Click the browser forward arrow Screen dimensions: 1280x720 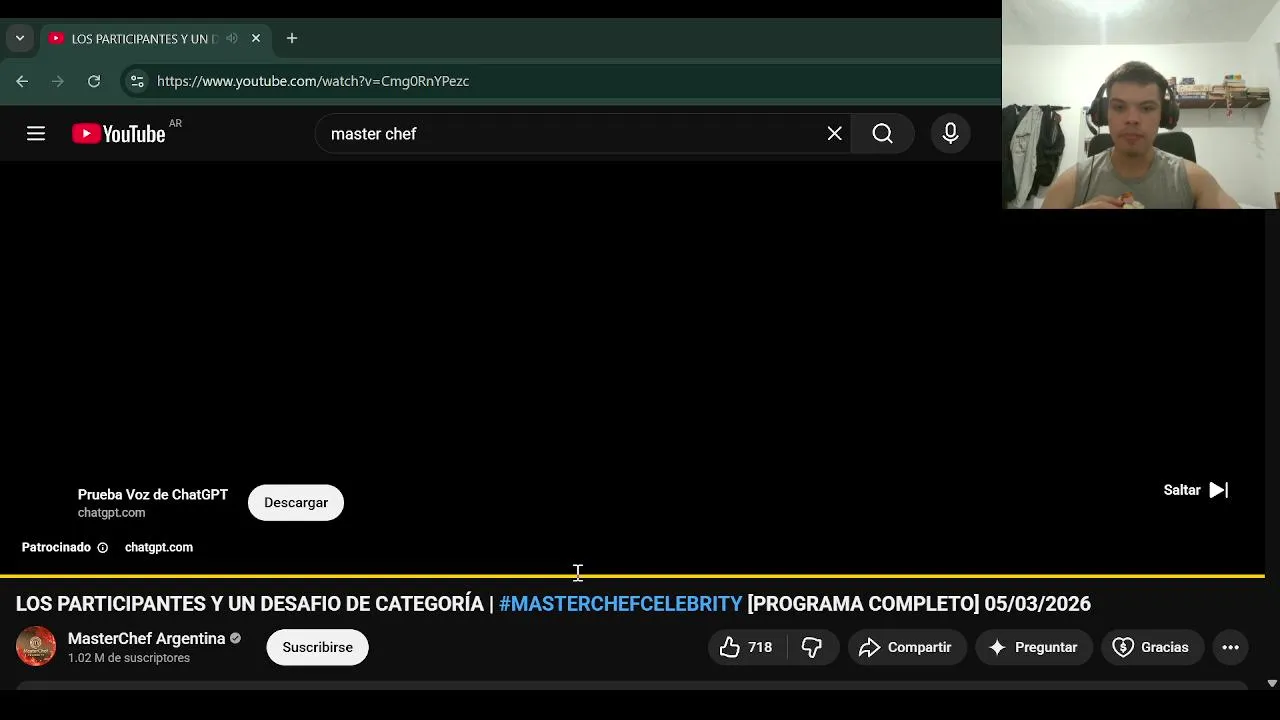tap(58, 81)
